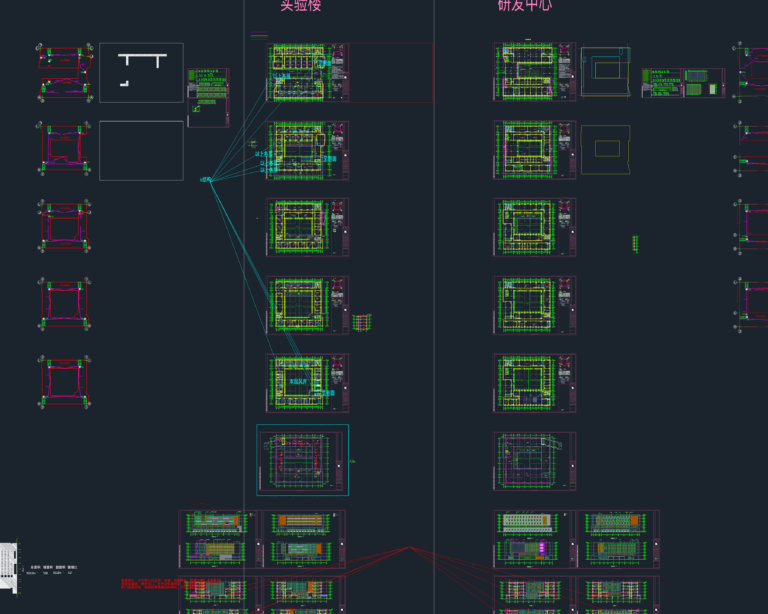
Task: Select the second floor plan under 实验楼
Action: click(307, 150)
